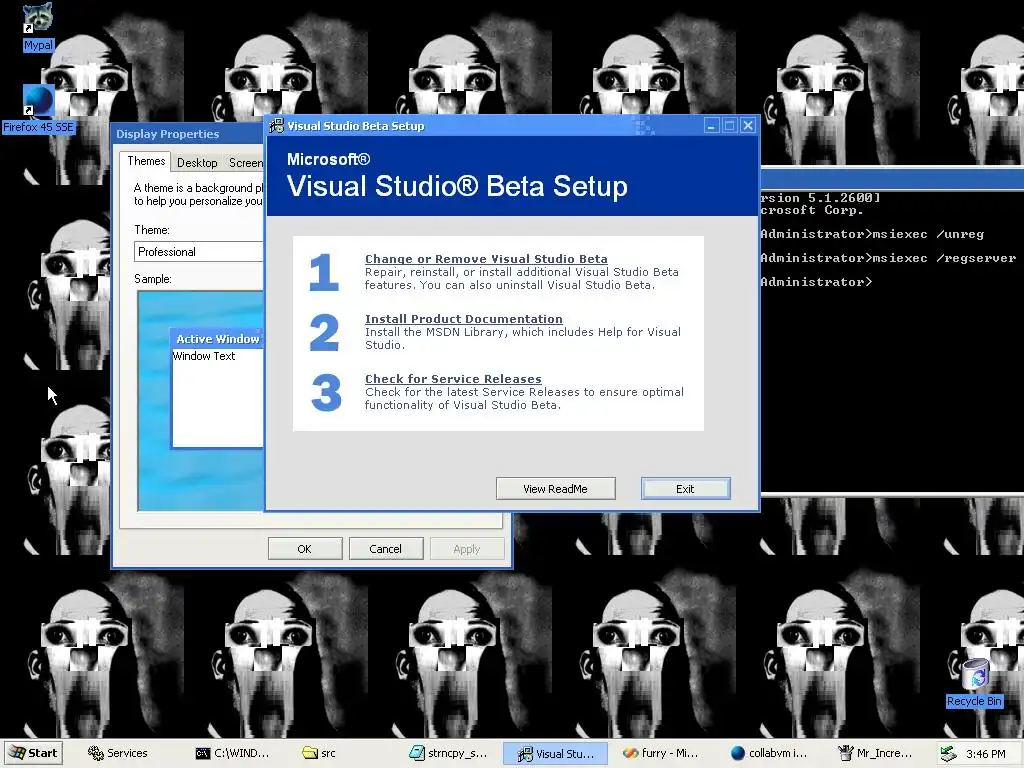1024x768 pixels.
Task: Switch to Services in the taskbar
Action: (118, 753)
